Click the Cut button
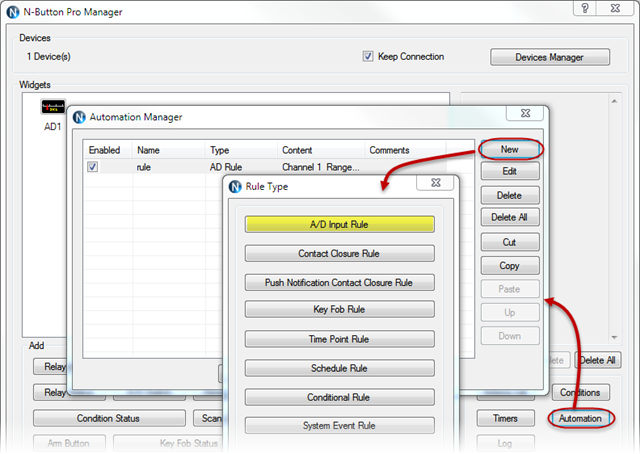 tap(509, 242)
